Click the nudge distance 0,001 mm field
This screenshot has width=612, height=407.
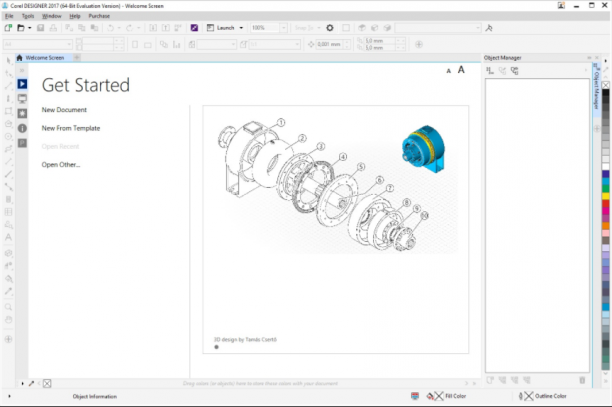[329, 44]
